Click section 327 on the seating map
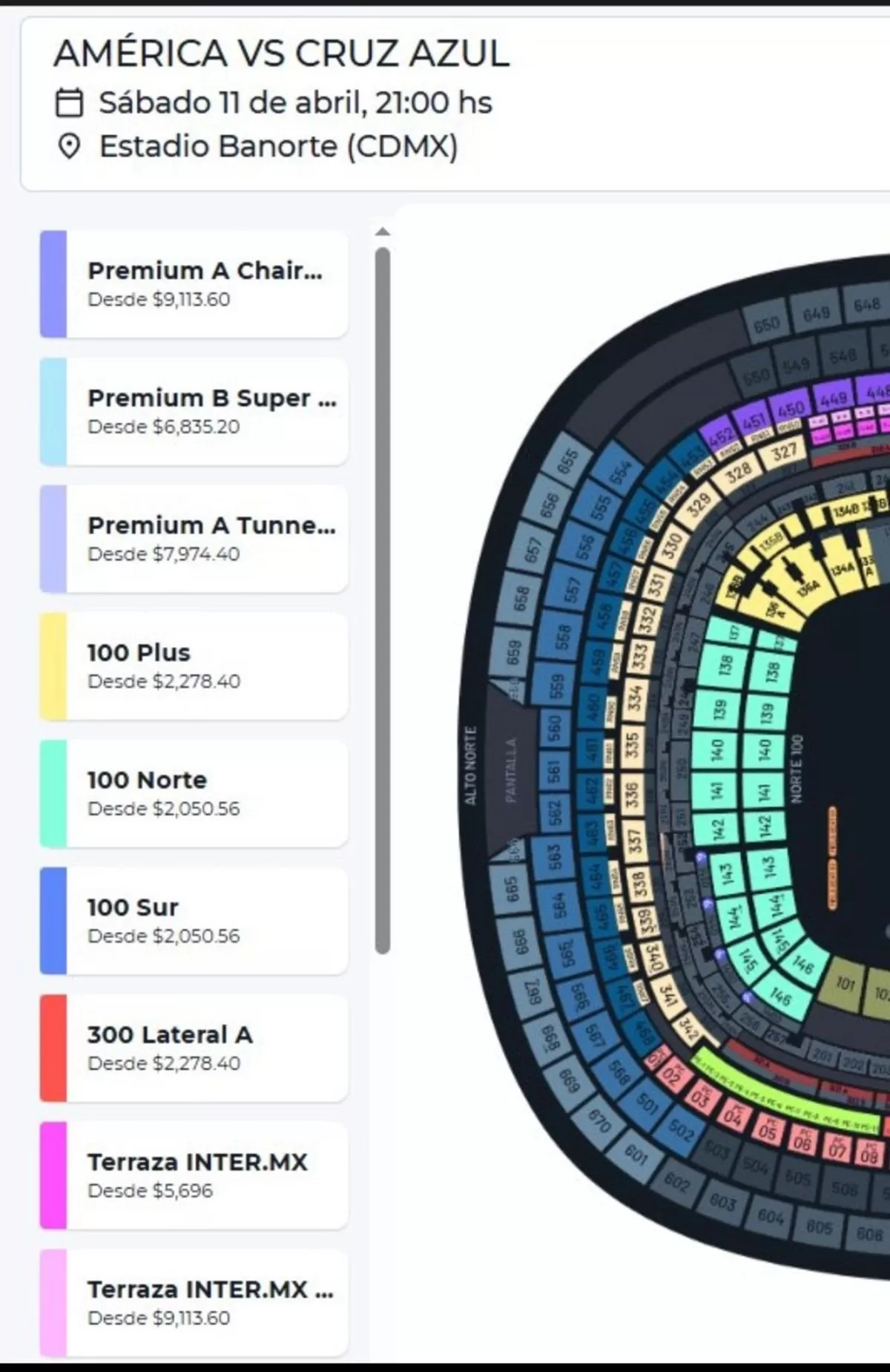 coord(784,452)
